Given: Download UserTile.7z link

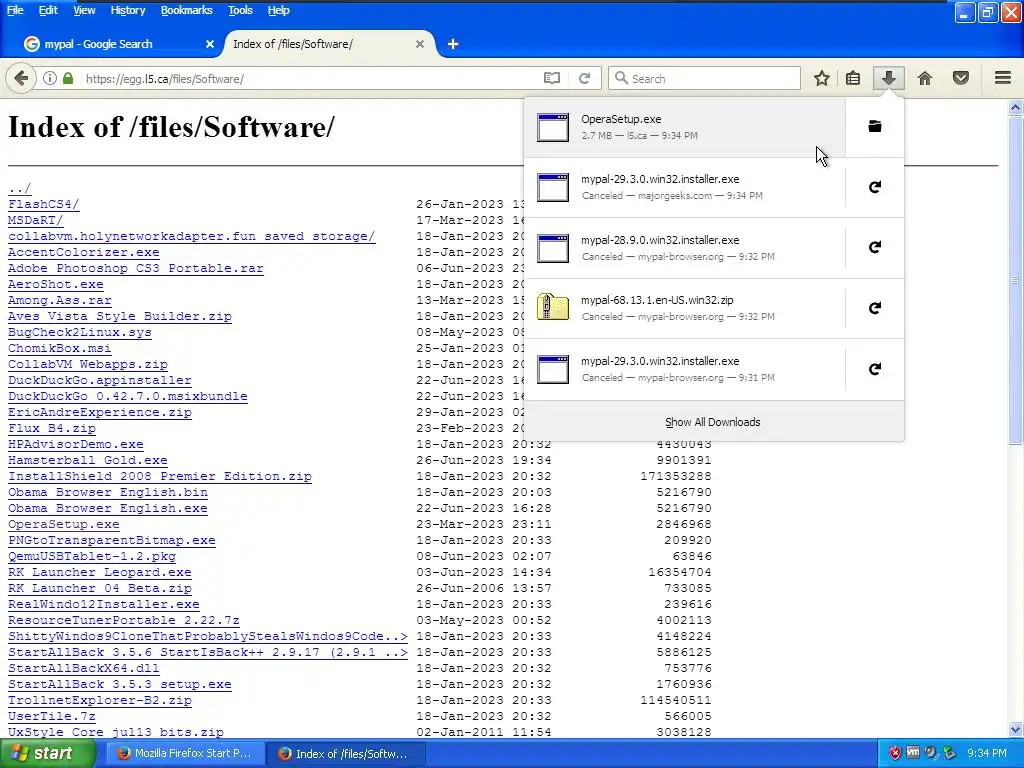Looking at the screenshot, I should 52,716.
